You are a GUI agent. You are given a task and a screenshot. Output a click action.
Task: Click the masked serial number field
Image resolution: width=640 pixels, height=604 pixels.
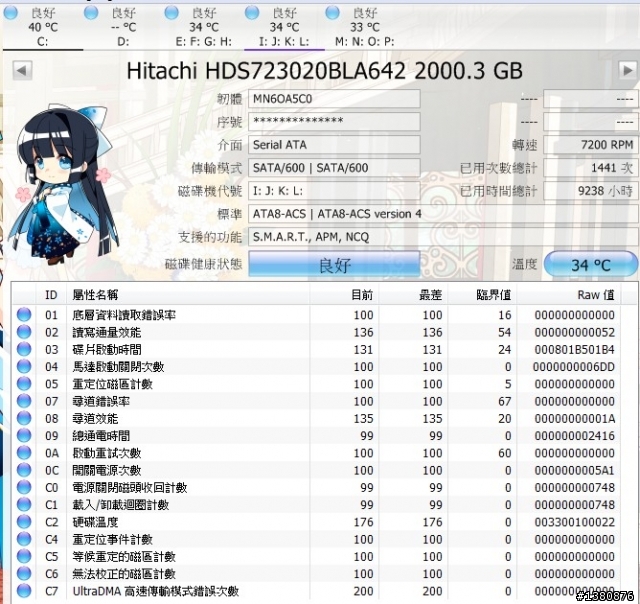(334, 122)
